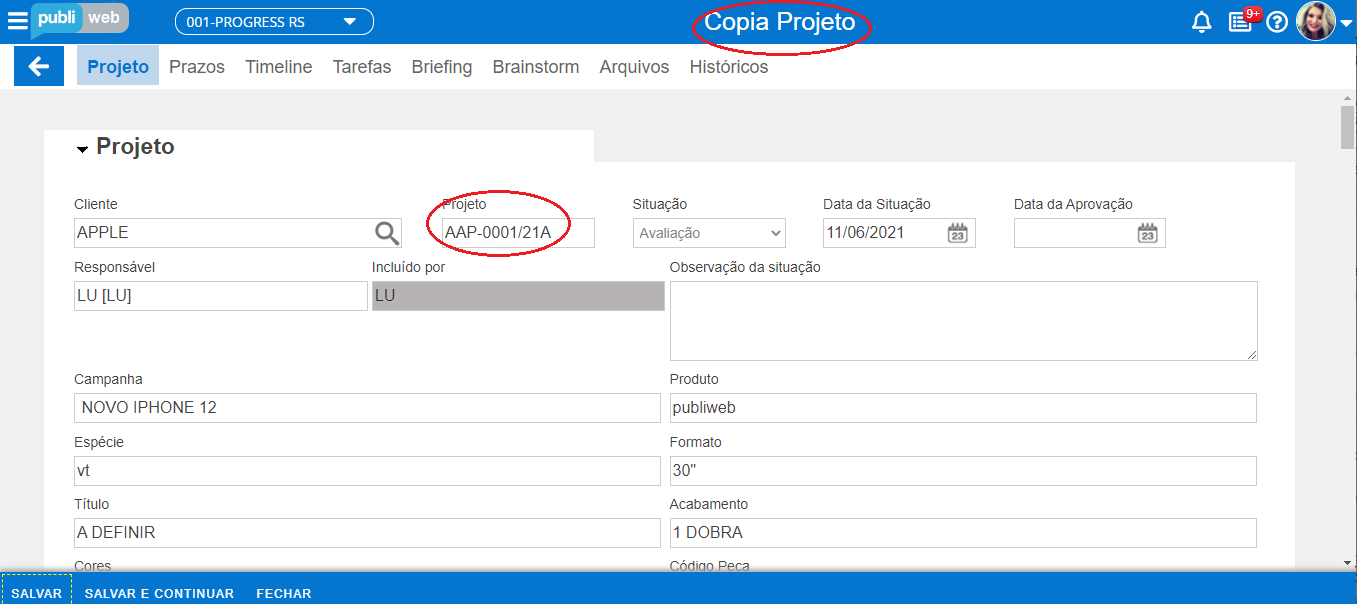The width and height of the screenshot is (1357, 604).
Task: Click the Título field A DEFINIR
Action: [367, 533]
